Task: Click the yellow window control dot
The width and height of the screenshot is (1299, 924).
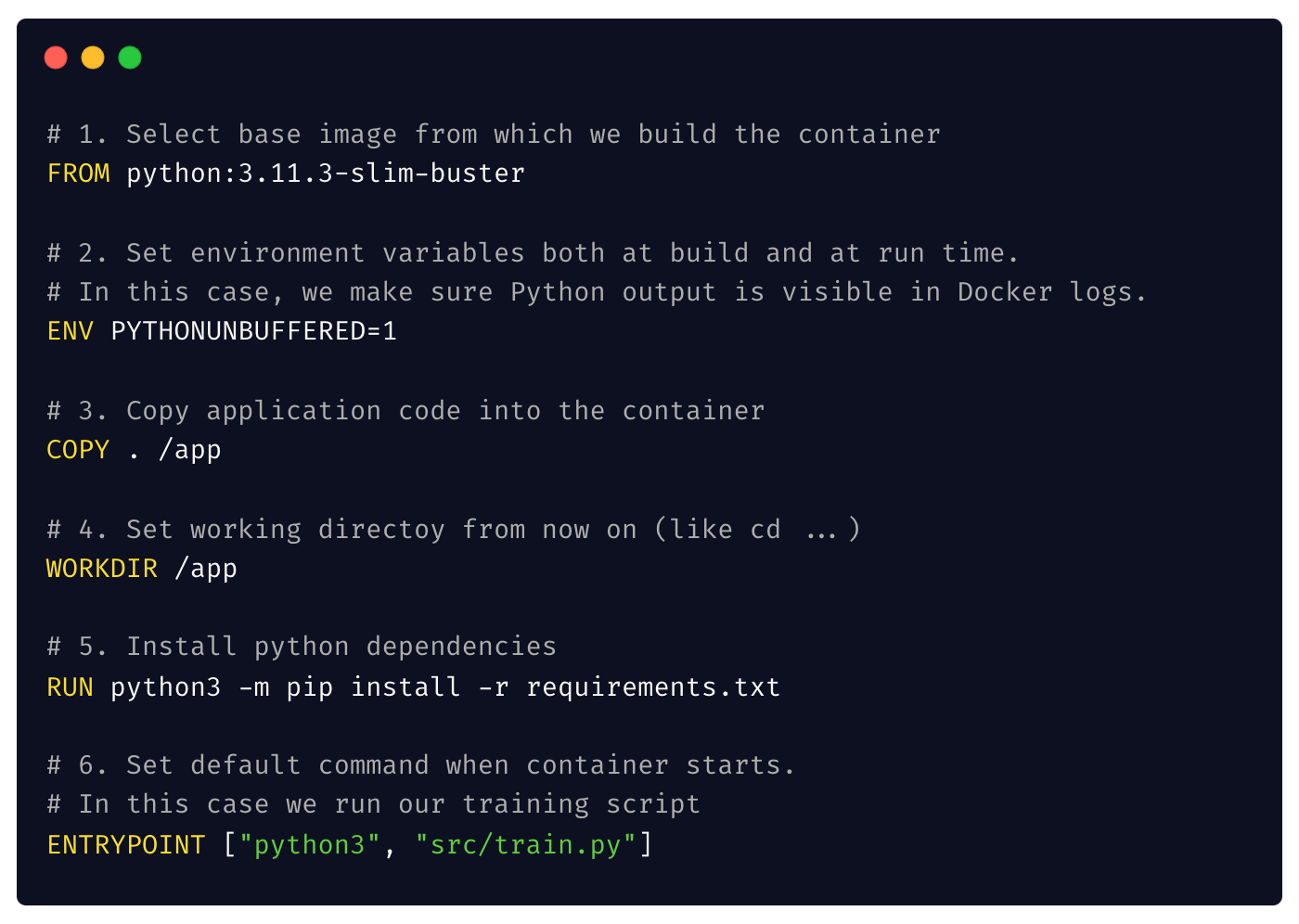Action: [x=93, y=58]
